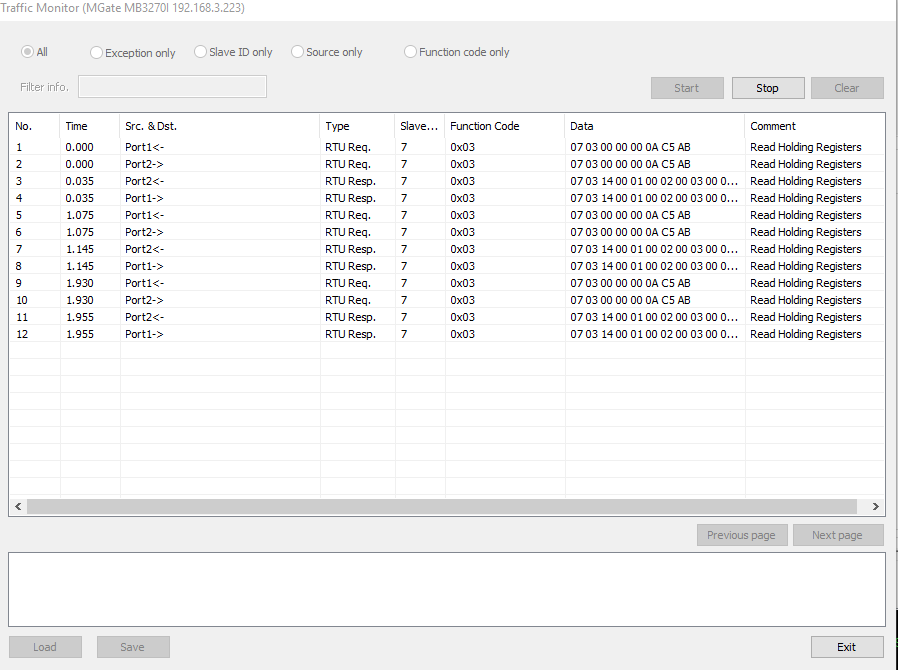Click Port2-> in row 6
The height and width of the screenshot is (670, 898).
coord(144,232)
